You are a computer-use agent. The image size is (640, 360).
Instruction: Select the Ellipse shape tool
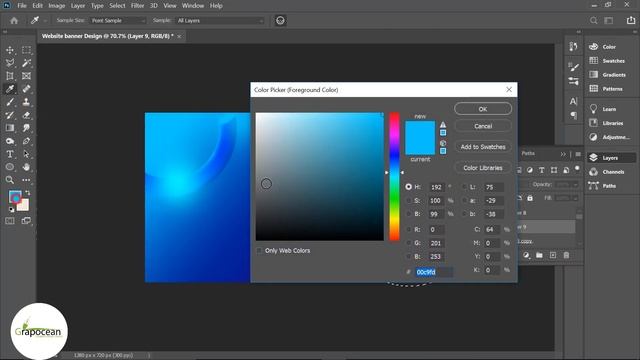pyautogui.click(x=10, y=167)
